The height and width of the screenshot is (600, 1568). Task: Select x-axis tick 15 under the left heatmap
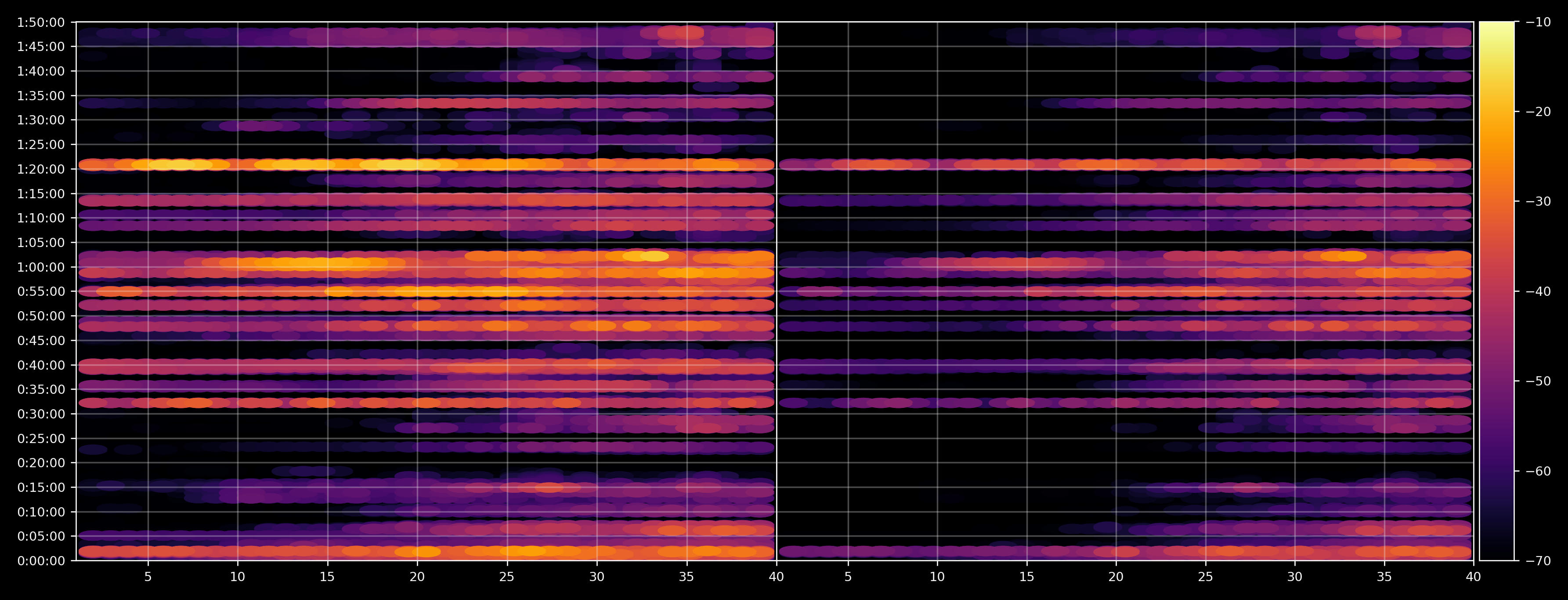coord(328,576)
